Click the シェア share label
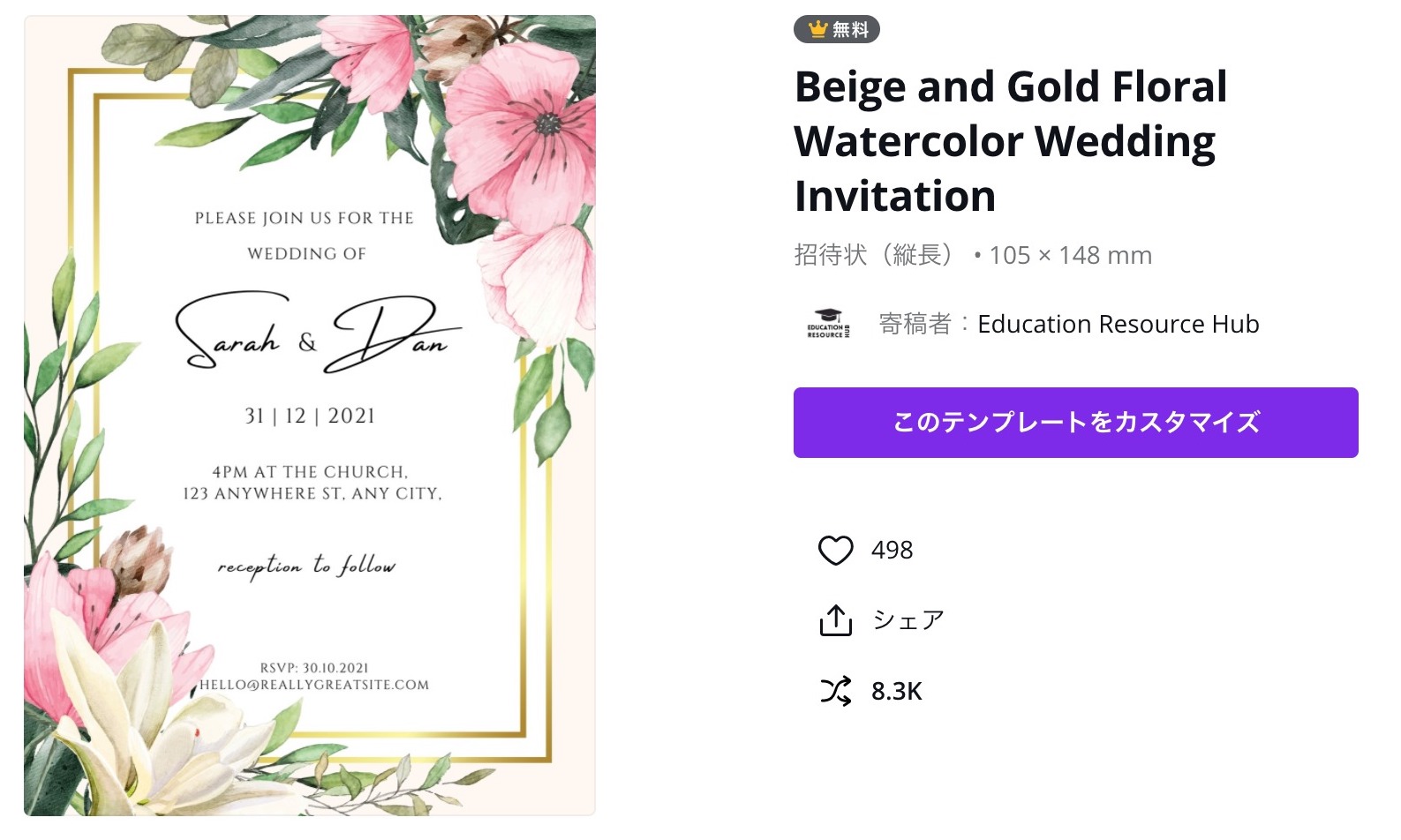The image size is (1401, 840). 908,620
